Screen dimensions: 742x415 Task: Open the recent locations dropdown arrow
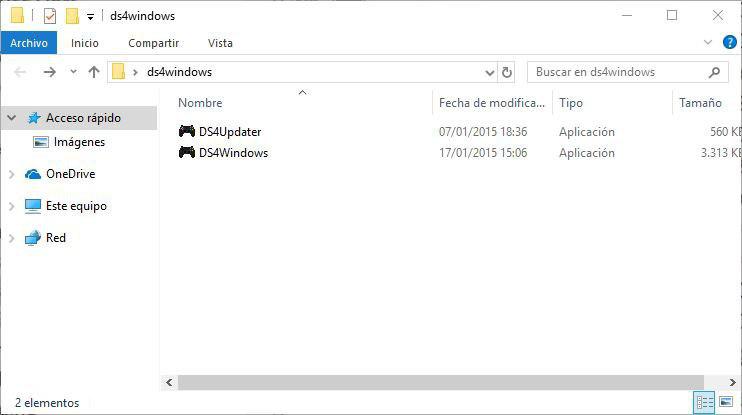[x=73, y=72]
